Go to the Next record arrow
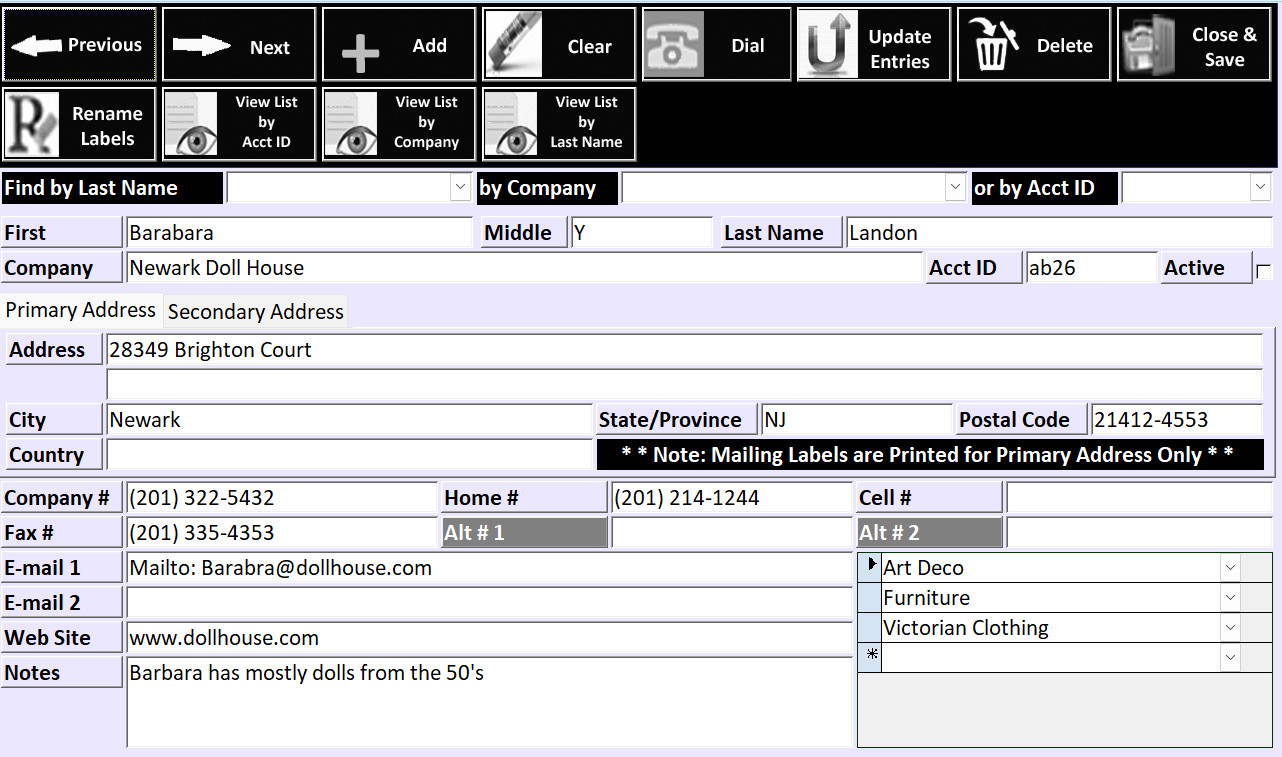Screen dimensions: 1282x757 pyautogui.click(x=201, y=46)
